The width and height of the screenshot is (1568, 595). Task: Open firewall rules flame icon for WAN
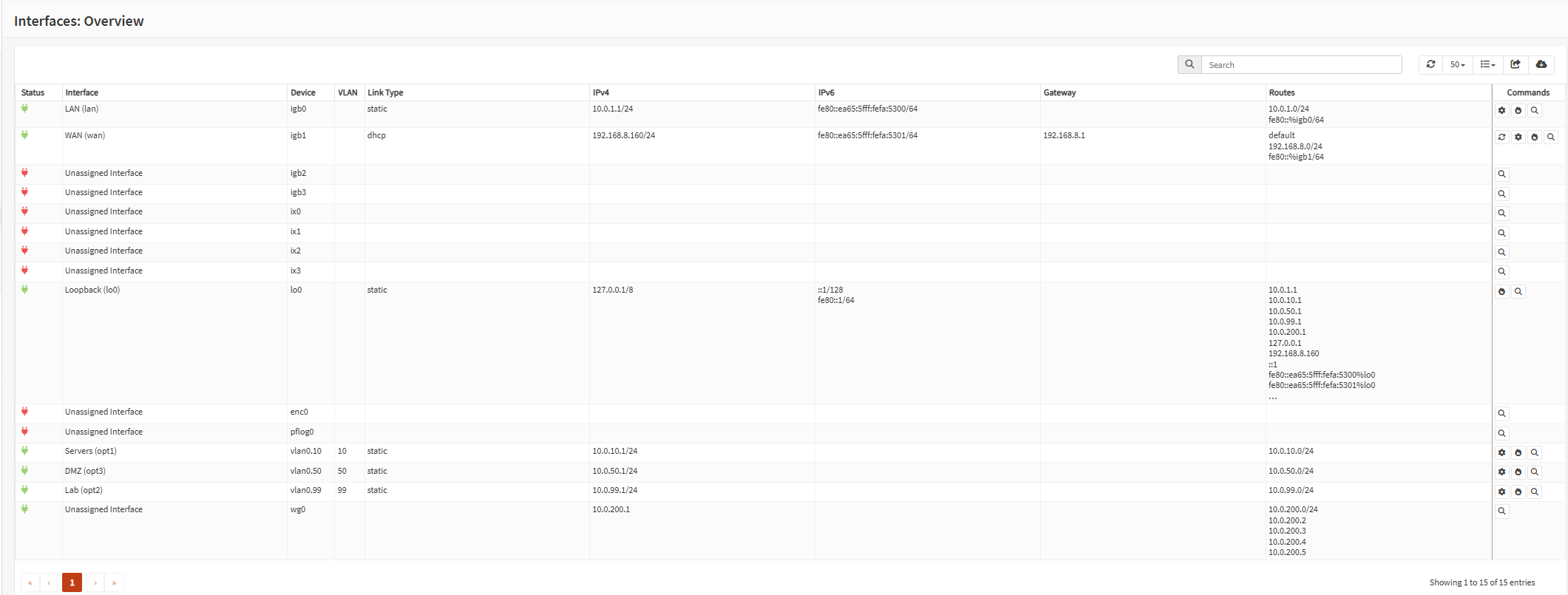pos(1535,137)
